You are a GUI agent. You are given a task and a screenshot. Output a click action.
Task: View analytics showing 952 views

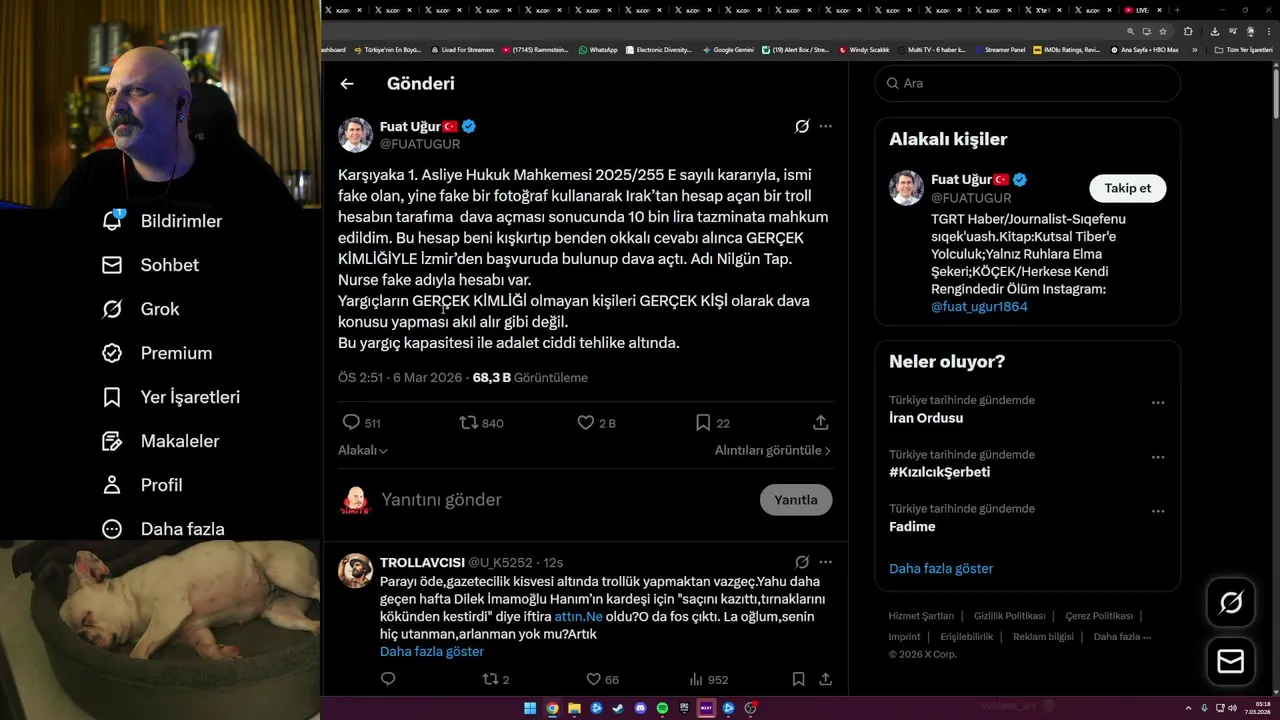[x=709, y=679]
